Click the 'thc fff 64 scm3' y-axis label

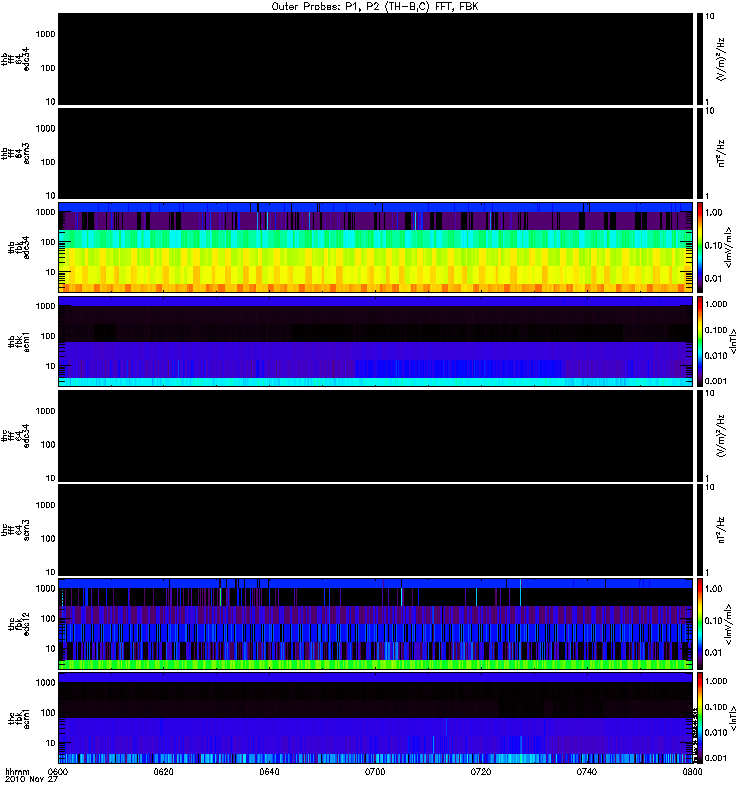click(x=15, y=530)
